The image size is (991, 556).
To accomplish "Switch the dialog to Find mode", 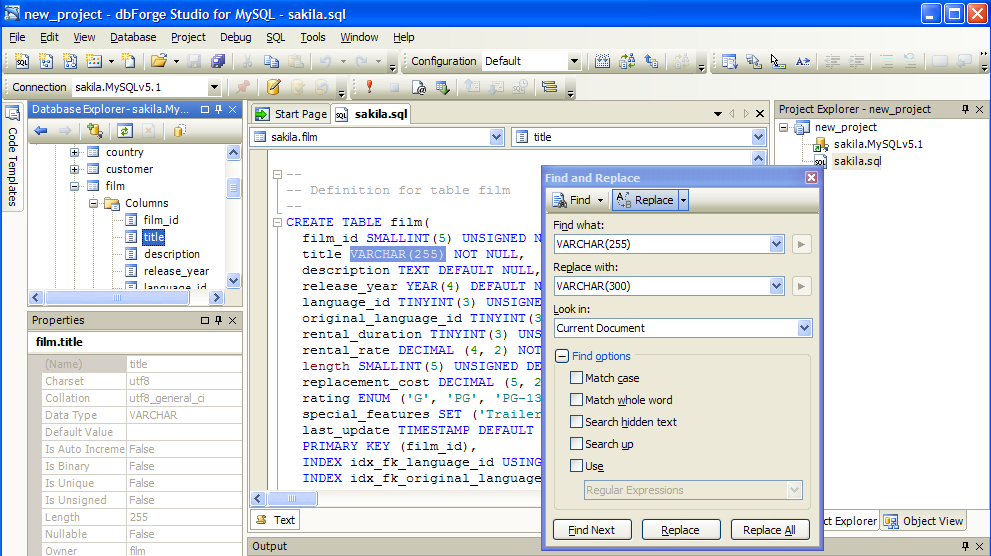I will 573,200.
